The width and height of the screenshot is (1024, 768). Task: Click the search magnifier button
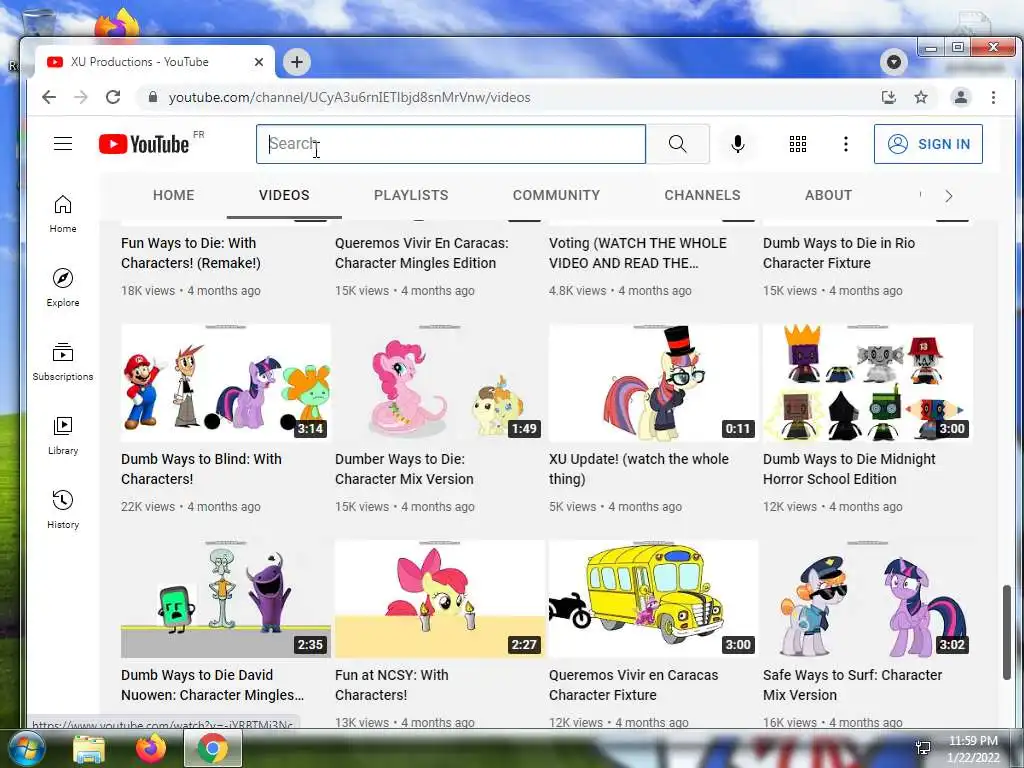tap(677, 144)
